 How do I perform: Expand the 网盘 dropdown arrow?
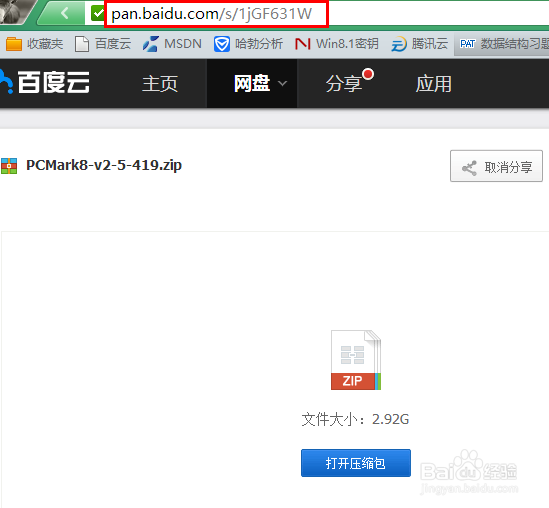coord(283,83)
